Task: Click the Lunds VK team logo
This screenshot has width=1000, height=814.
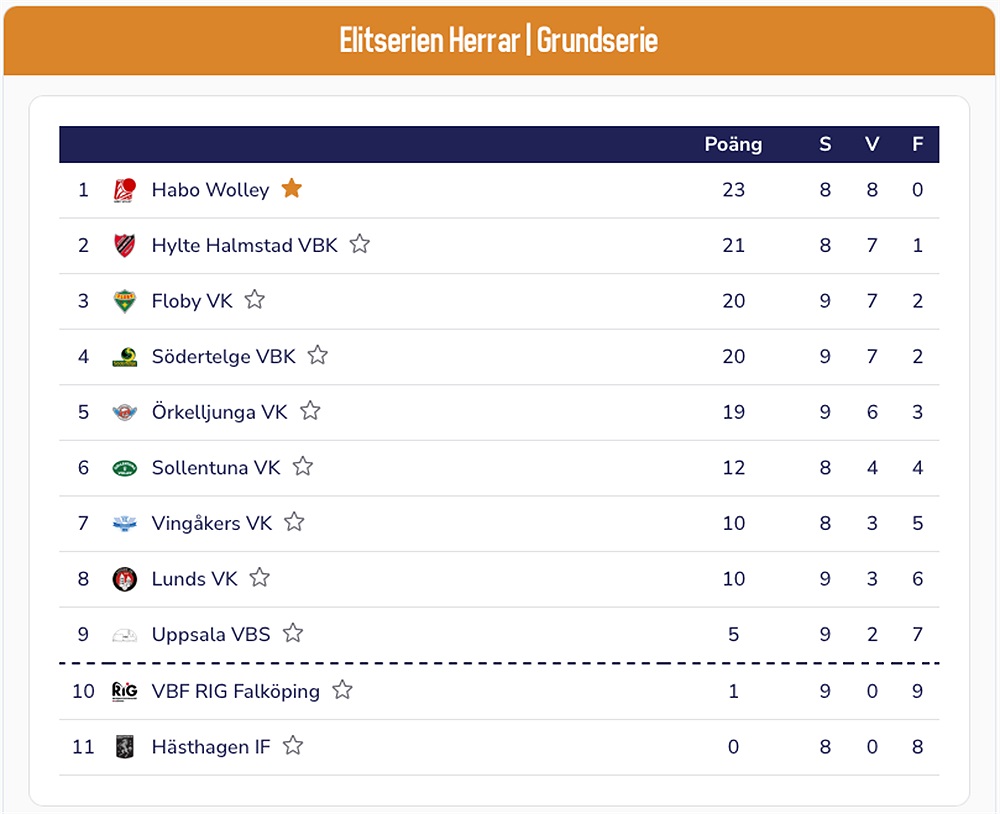Action: 124,579
